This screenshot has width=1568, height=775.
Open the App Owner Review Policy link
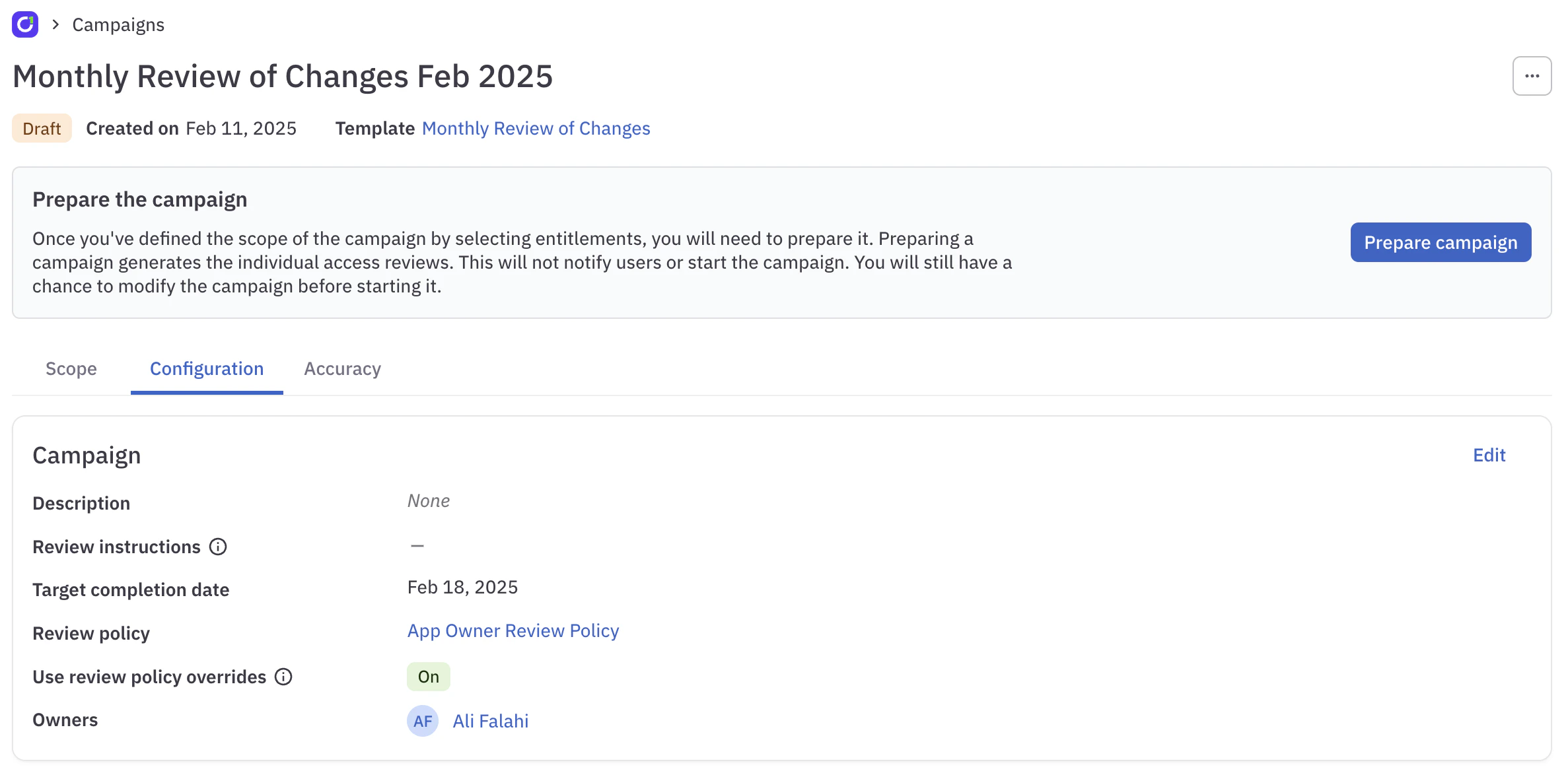[513, 630]
